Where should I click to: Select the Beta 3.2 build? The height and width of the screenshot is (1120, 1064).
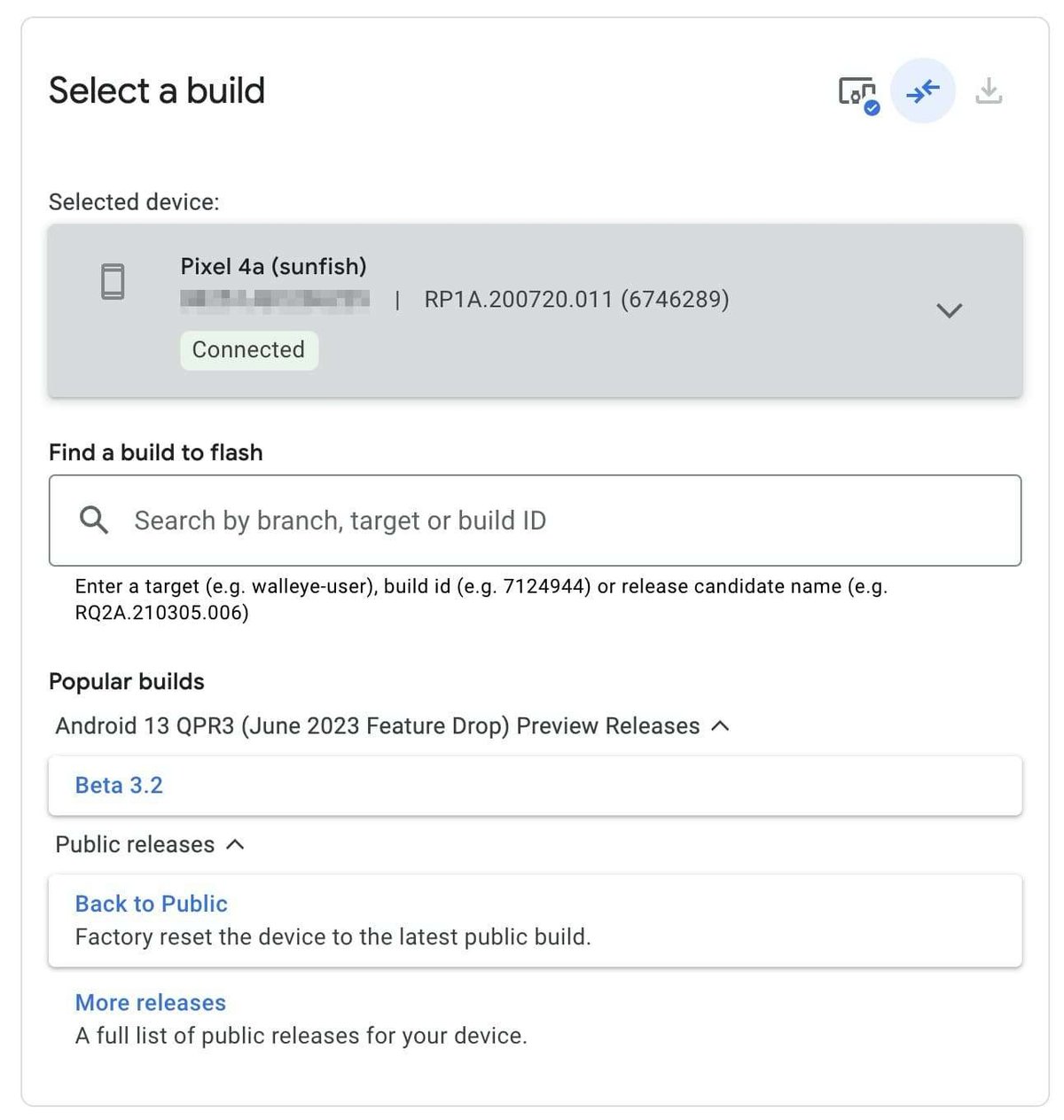[119, 786]
